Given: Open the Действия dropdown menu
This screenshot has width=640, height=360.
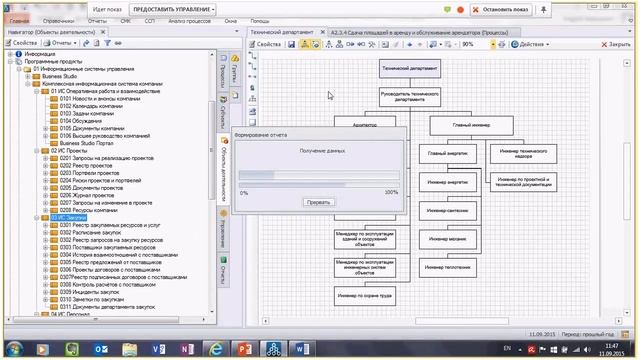Looking at the screenshot, I should click(530, 44).
